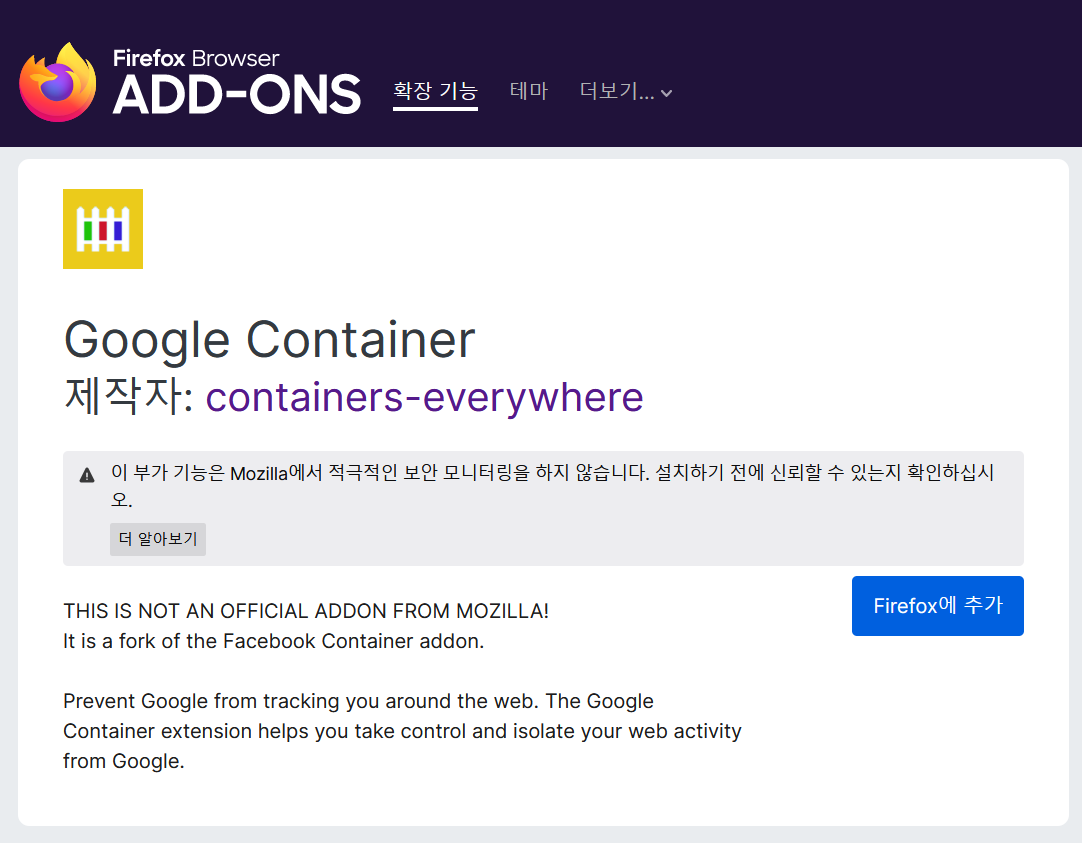Select the 확장 기능 tab
This screenshot has height=843, width=1082.
[435, 91]
